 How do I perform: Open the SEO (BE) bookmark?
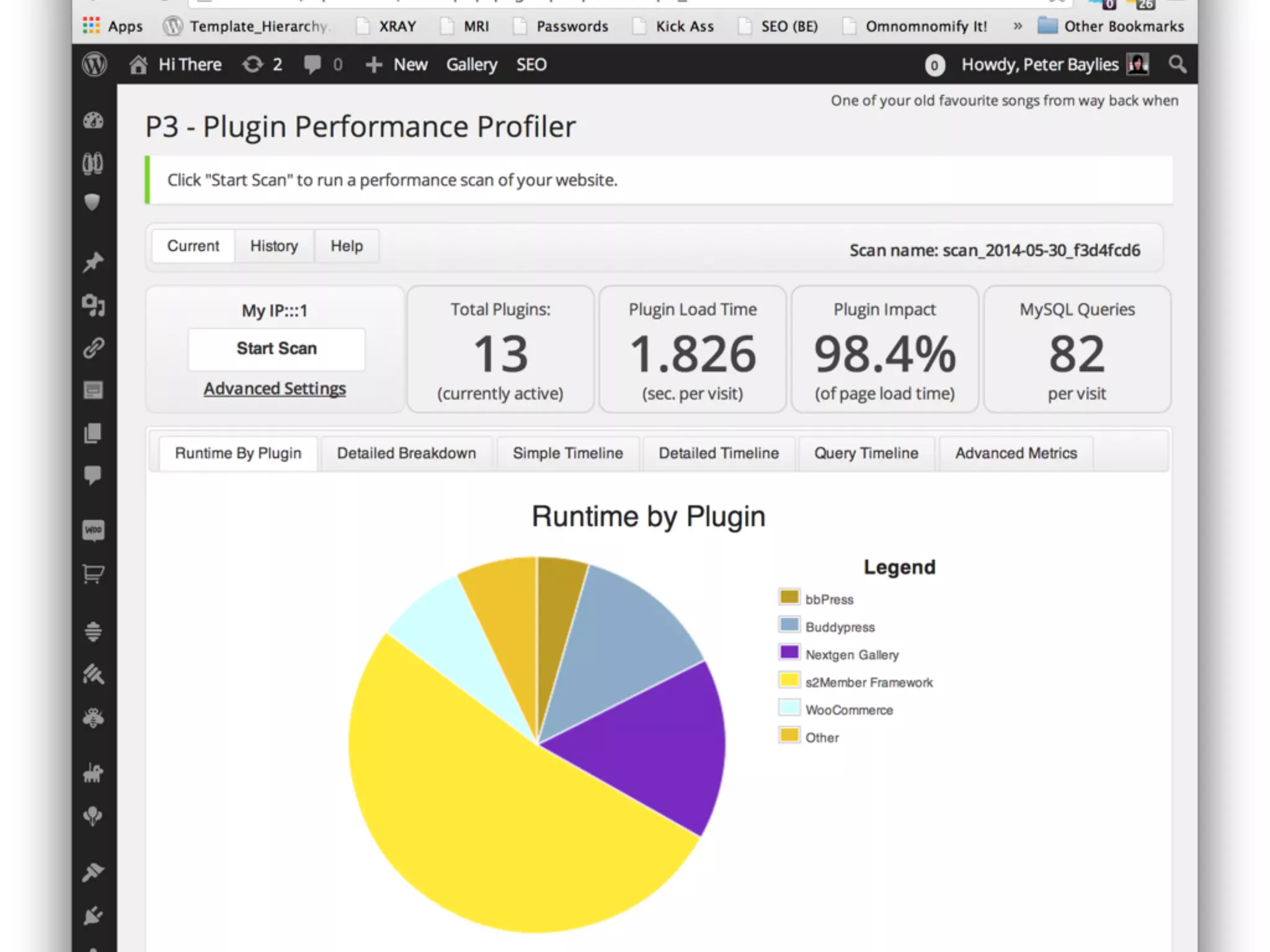778,26
